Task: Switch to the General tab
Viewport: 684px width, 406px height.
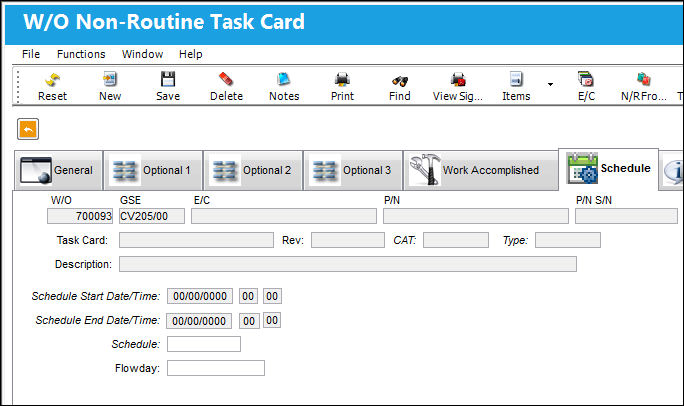Action: pos(58,171)
